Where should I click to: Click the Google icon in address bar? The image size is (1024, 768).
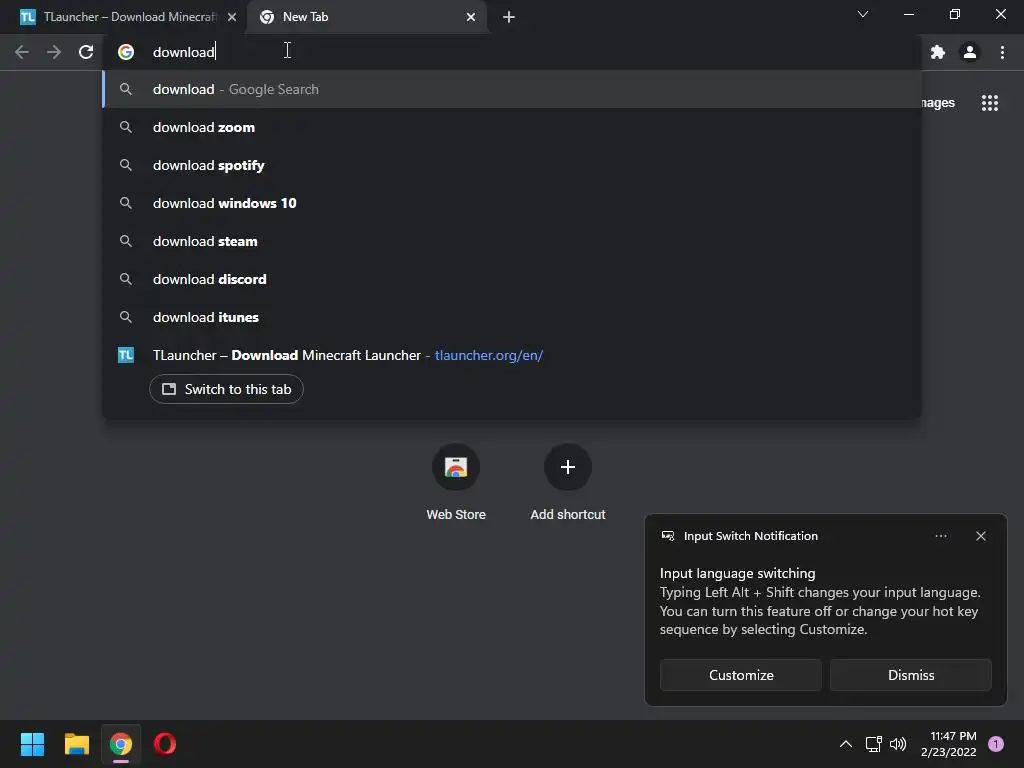point(126,52)
